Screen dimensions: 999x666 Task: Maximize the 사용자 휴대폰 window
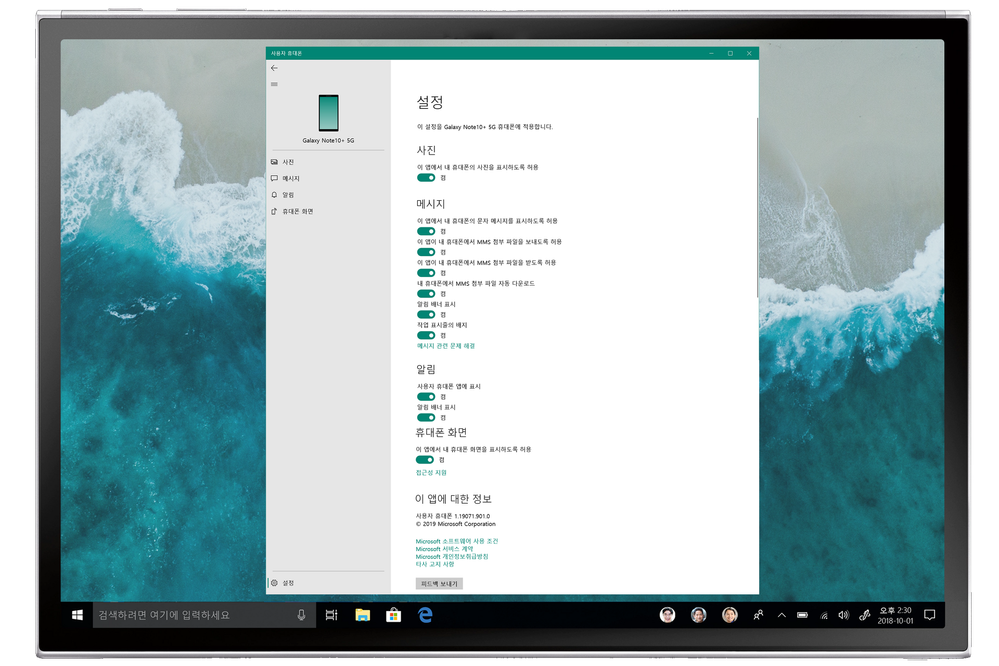[x=730, y=54]
